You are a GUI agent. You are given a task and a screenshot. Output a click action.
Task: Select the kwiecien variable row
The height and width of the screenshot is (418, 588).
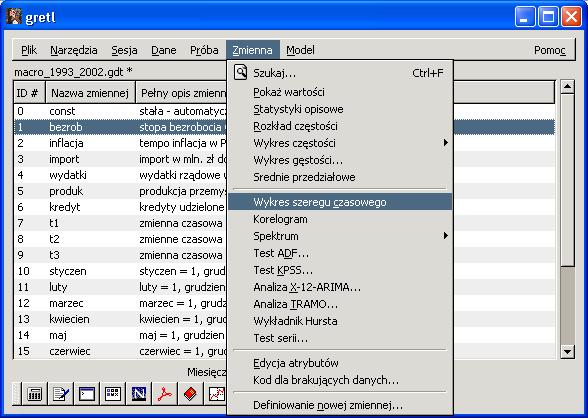pyautogui.click(x=120, y=319)
